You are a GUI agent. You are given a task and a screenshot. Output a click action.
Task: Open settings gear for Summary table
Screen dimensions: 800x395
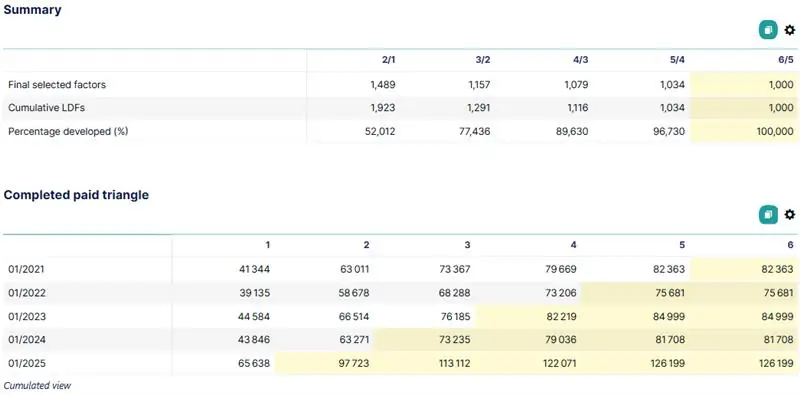coord(790,30)
